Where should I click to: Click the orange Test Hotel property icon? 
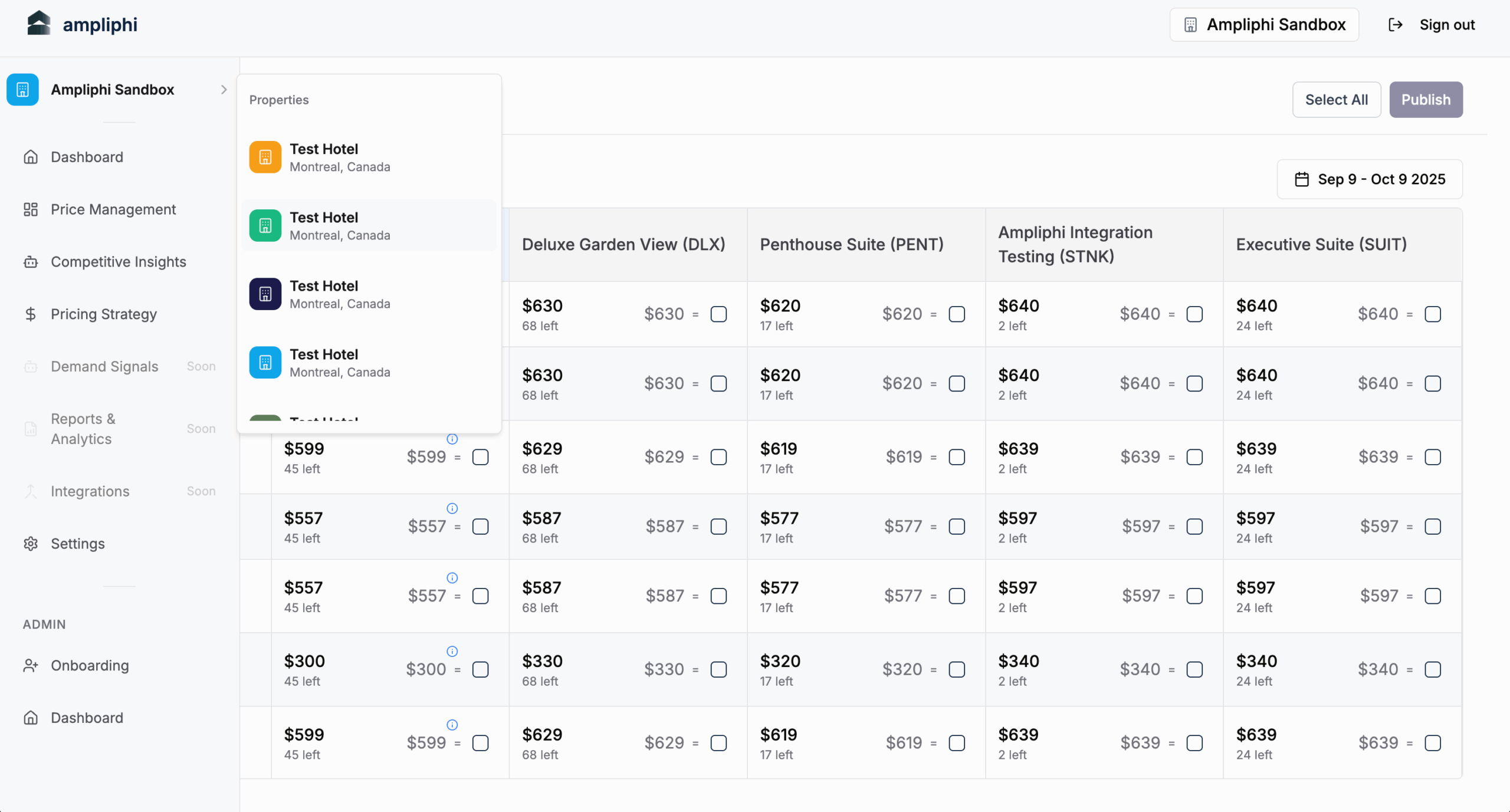coord(265,157)
